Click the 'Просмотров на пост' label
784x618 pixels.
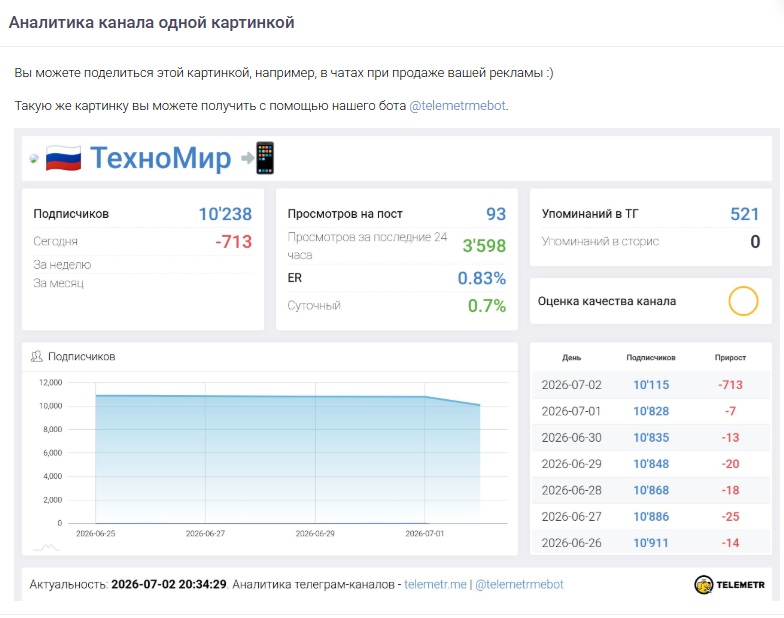[x=345, y=214]
